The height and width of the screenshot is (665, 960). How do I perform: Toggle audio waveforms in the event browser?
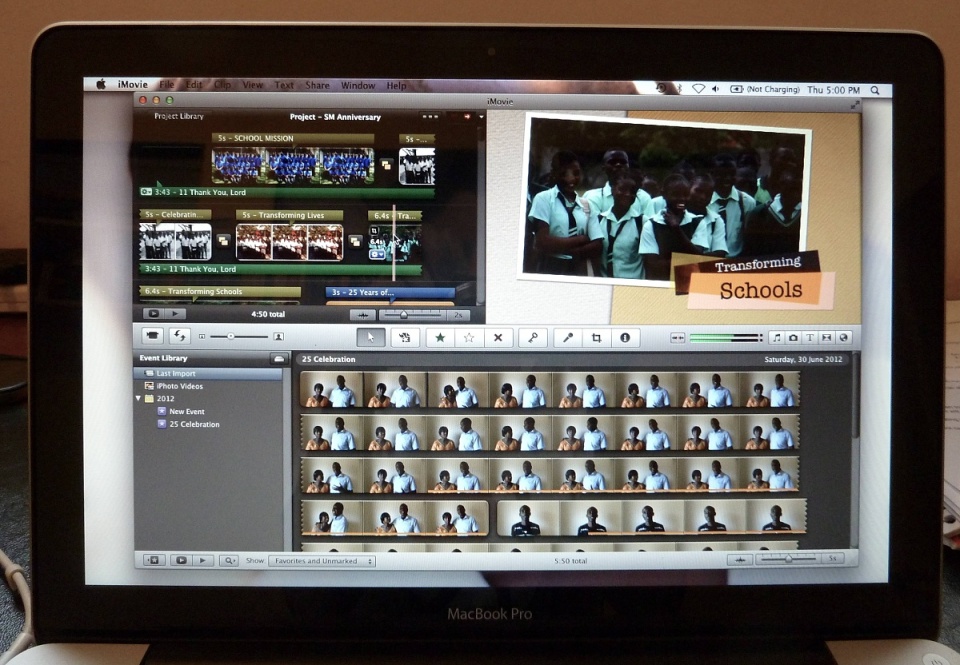point(740,560)
